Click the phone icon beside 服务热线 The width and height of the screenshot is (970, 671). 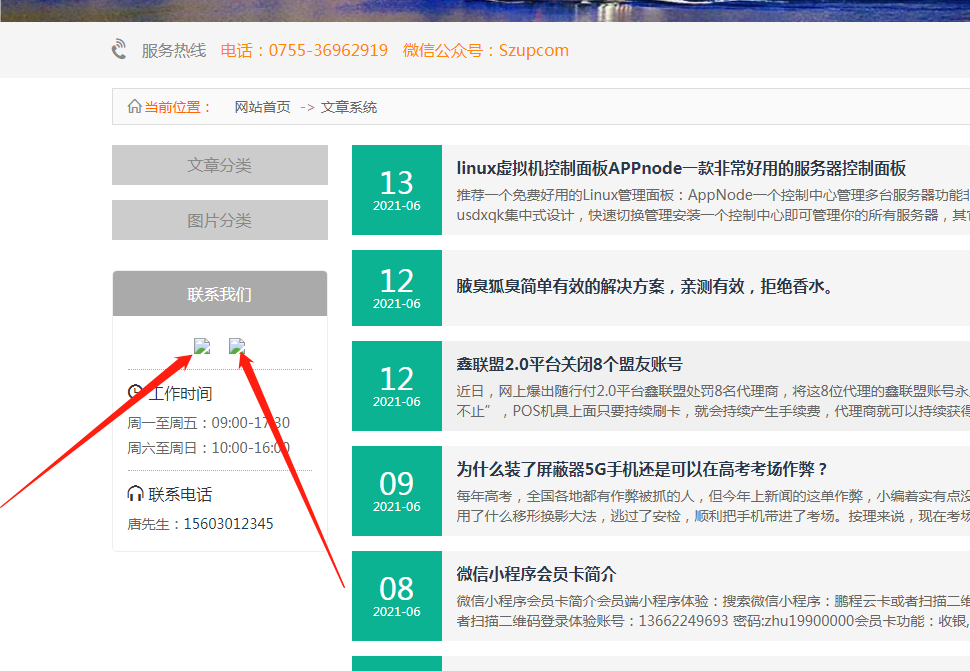[120, 49]
